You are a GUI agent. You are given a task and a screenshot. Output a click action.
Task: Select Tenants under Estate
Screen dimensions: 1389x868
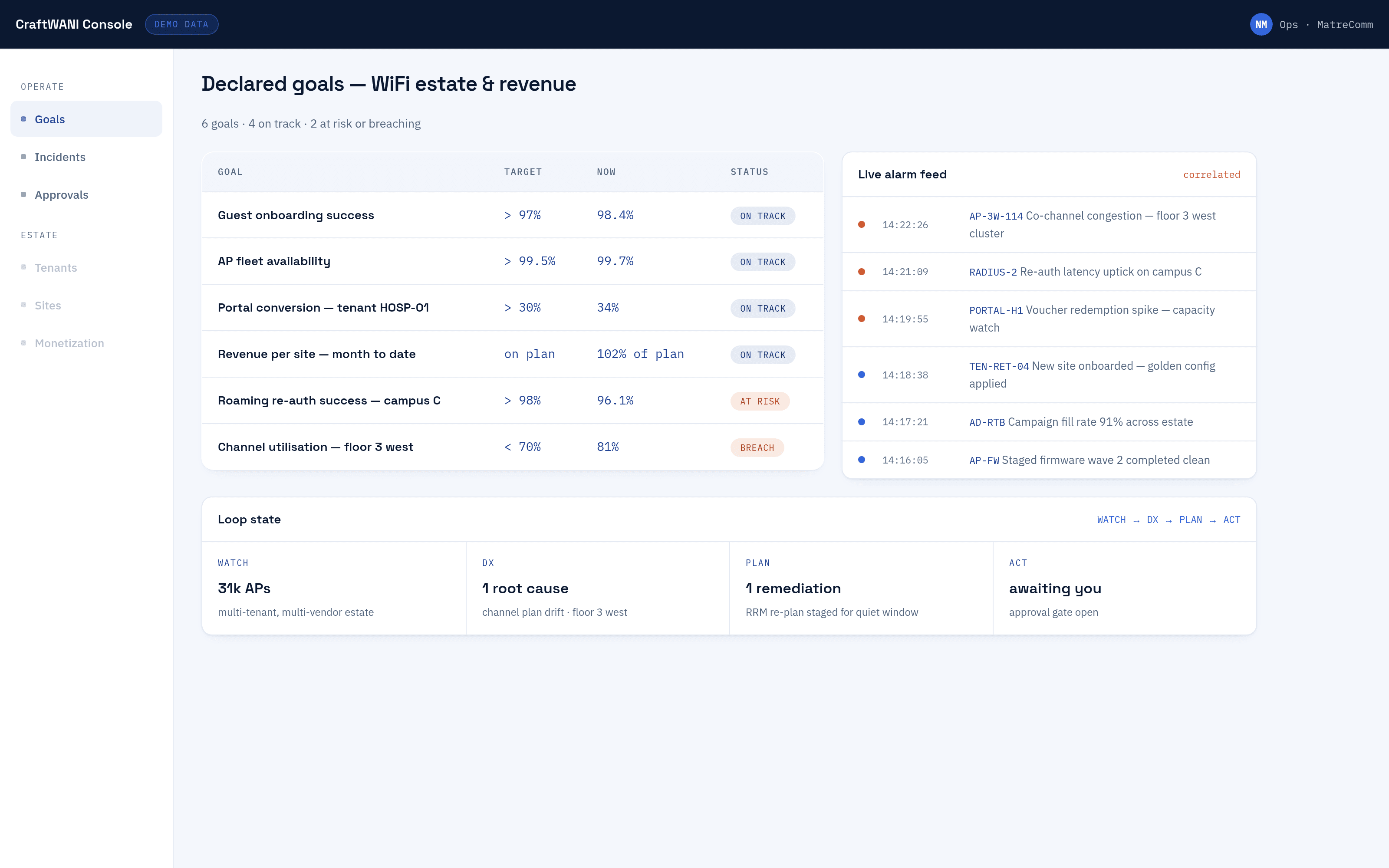pos(86,267)
